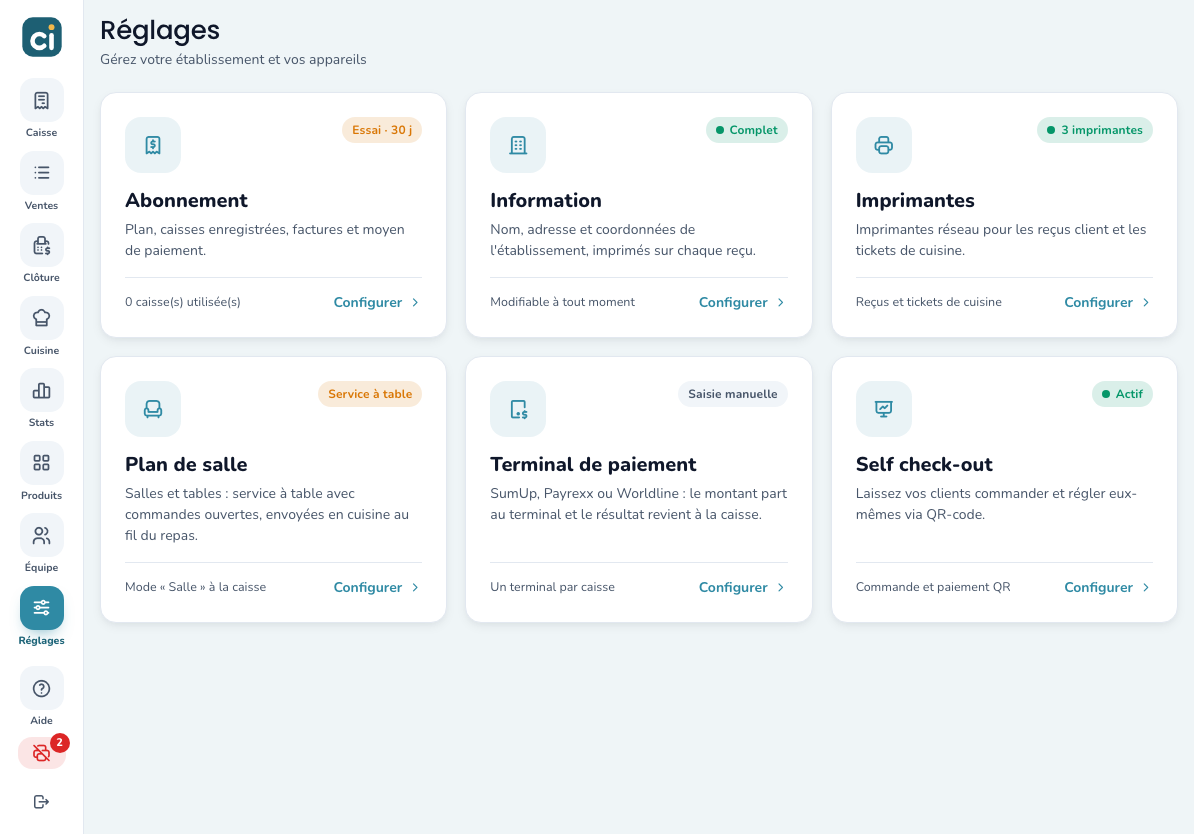
Task: Click the Configurer chevron under Information
Action: [x=781, y=302]
